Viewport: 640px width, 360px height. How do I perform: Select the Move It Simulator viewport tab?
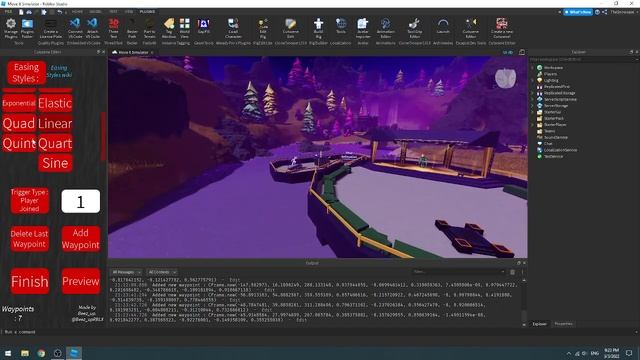[133, 52]
